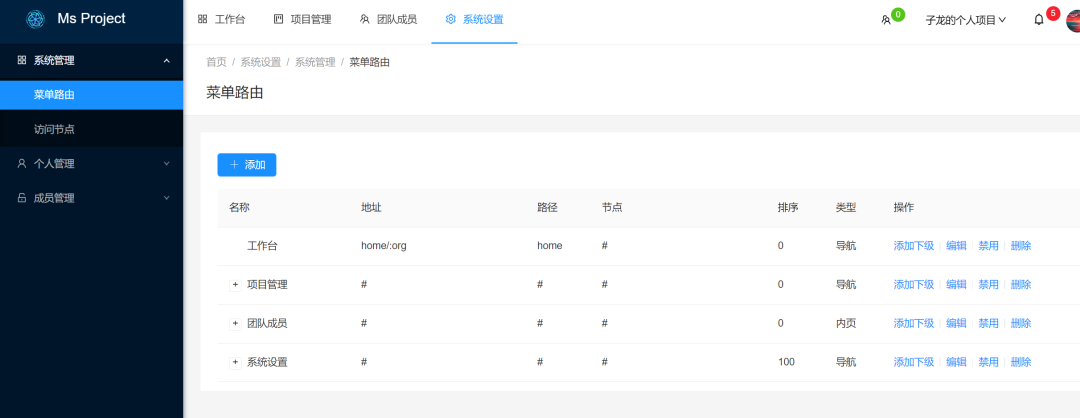This screenshot has height=418, width=1080.
Task: Click the Ms Project logo icon
Action: [36, 19]
